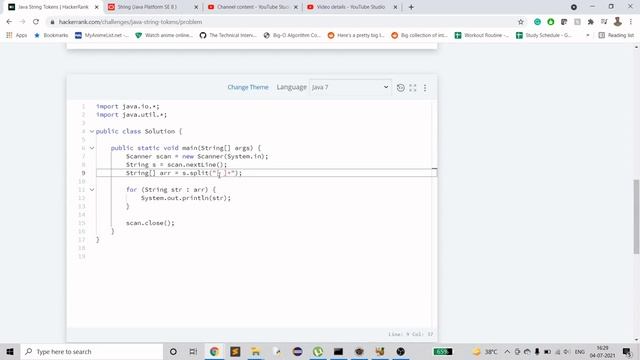
Task: Click line number 9 in gutter
Action: [83, 173]
